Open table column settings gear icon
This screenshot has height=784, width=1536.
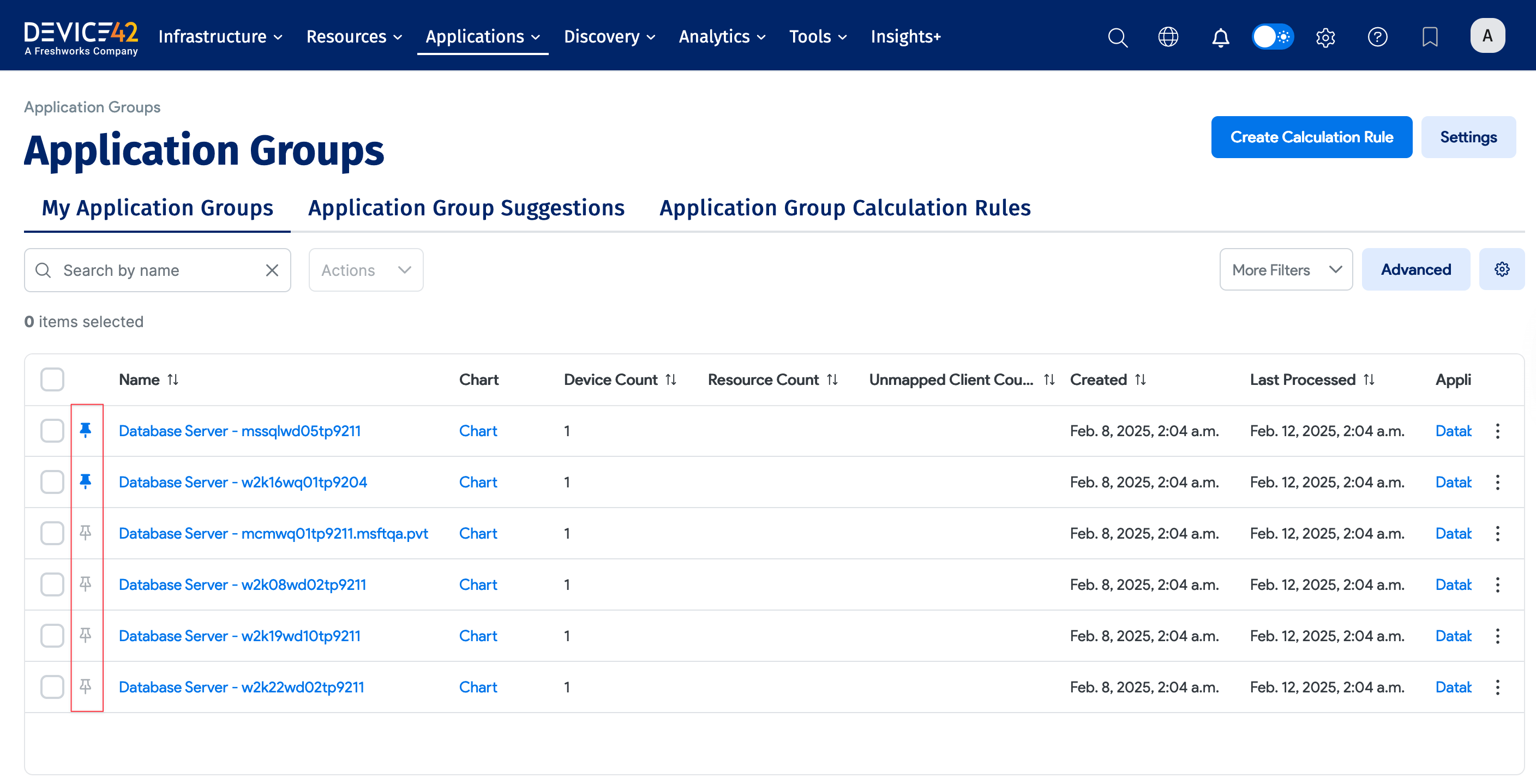[1502, 269]
